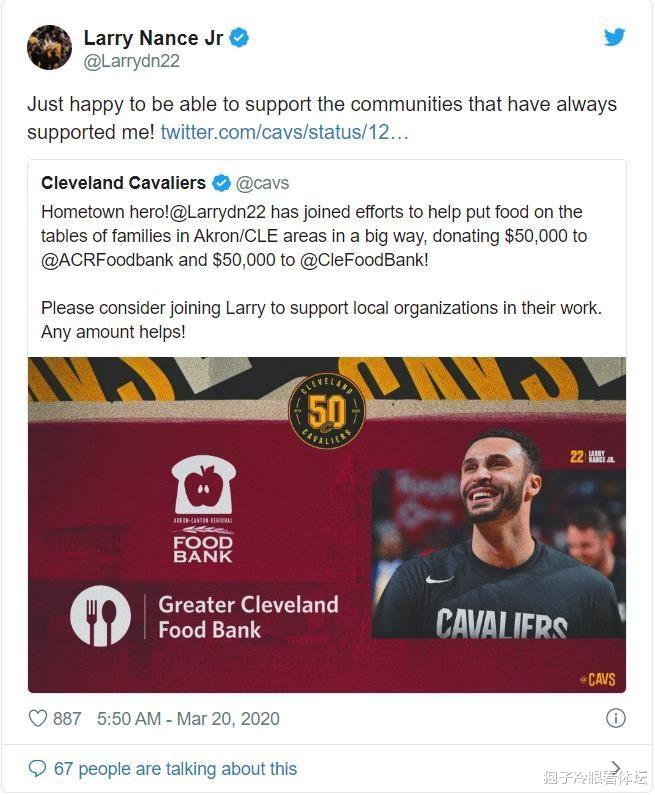Open the tweet info icon
The image size is (655, 795).
pyautogui.click(x=616, y=718)
